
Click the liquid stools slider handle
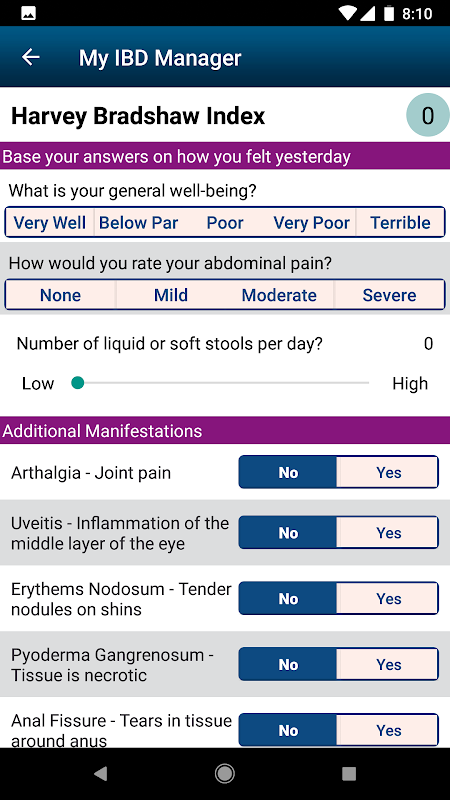click(x=78, y=383)
